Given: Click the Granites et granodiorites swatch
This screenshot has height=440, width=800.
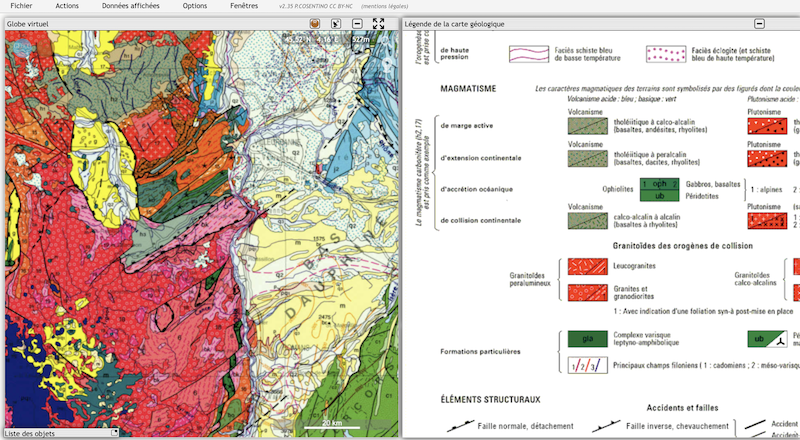Looking at the screenshot, I should (x=588, y=292).
